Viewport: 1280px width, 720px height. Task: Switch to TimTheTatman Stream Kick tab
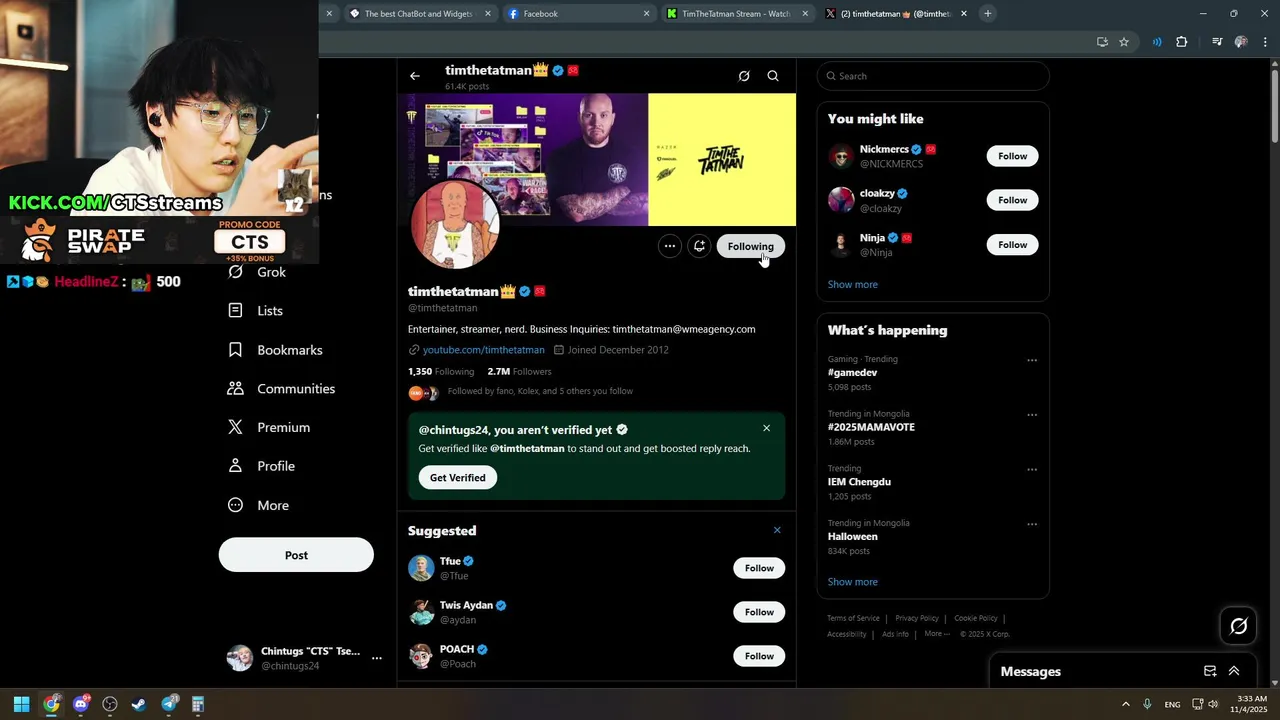(x=737, y=14)
